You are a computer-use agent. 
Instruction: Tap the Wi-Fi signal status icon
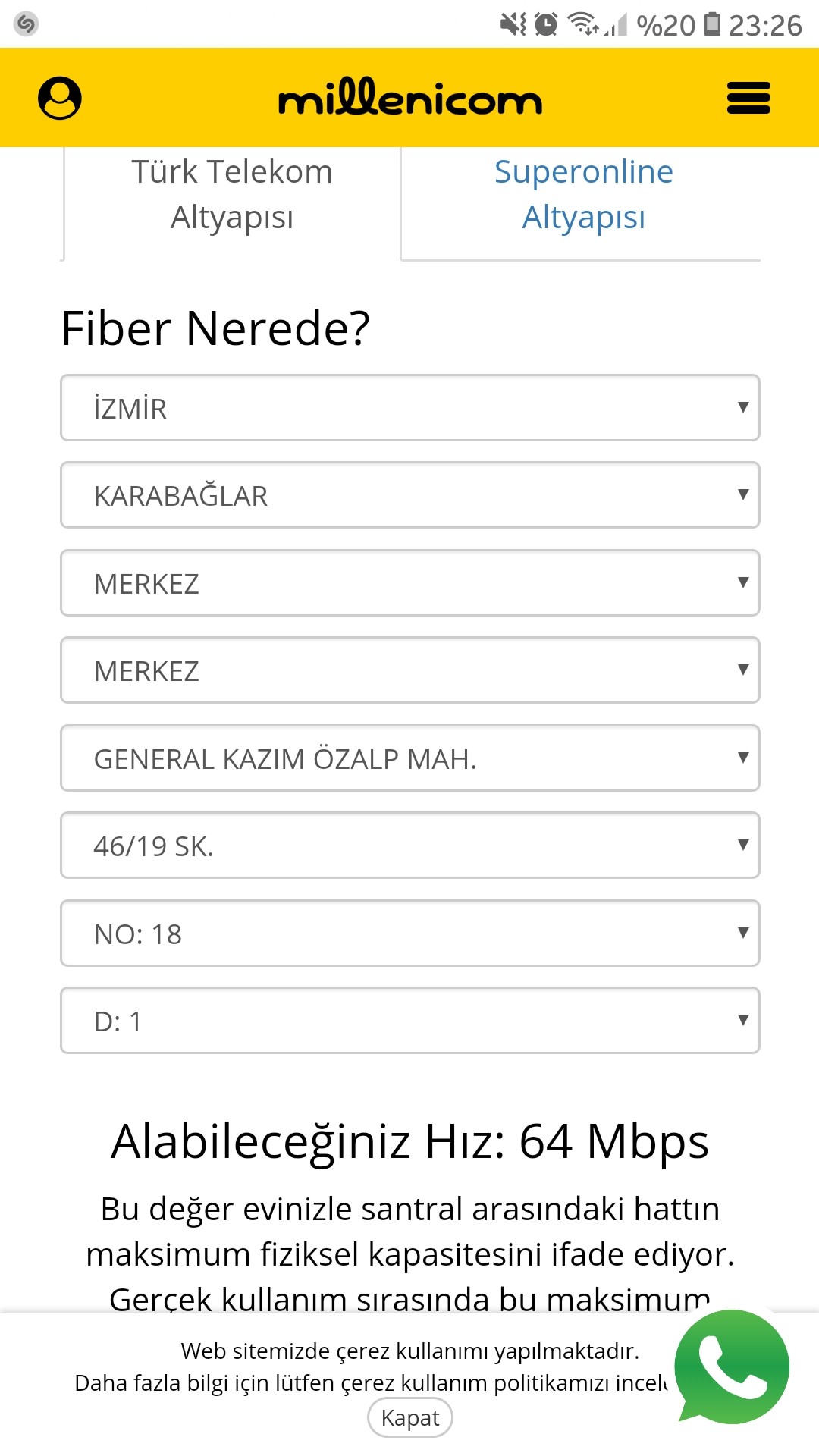585,24
